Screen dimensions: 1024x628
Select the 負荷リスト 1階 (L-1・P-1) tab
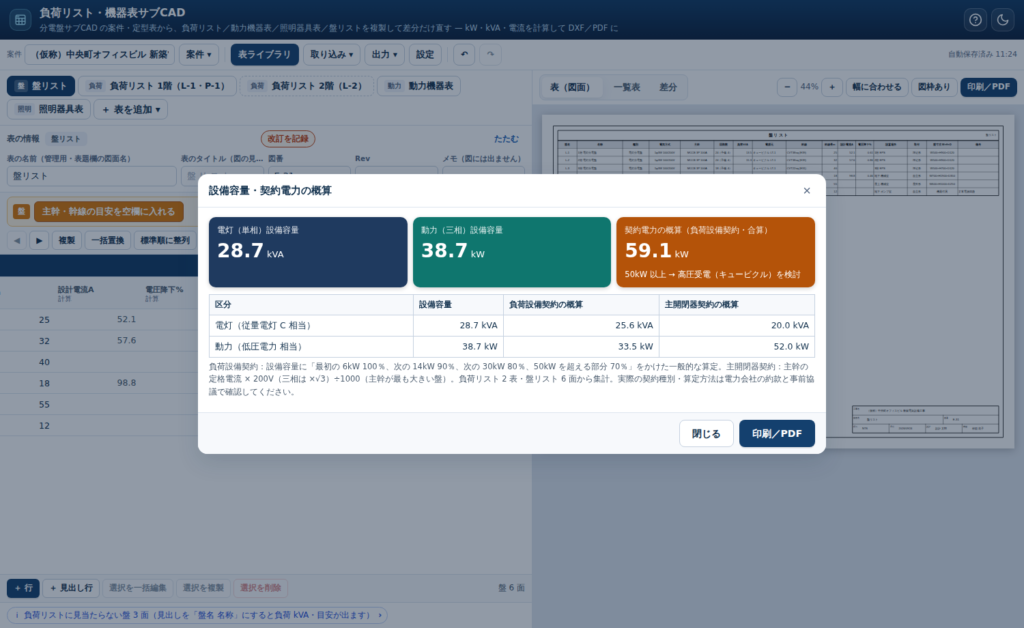point(157,86)
